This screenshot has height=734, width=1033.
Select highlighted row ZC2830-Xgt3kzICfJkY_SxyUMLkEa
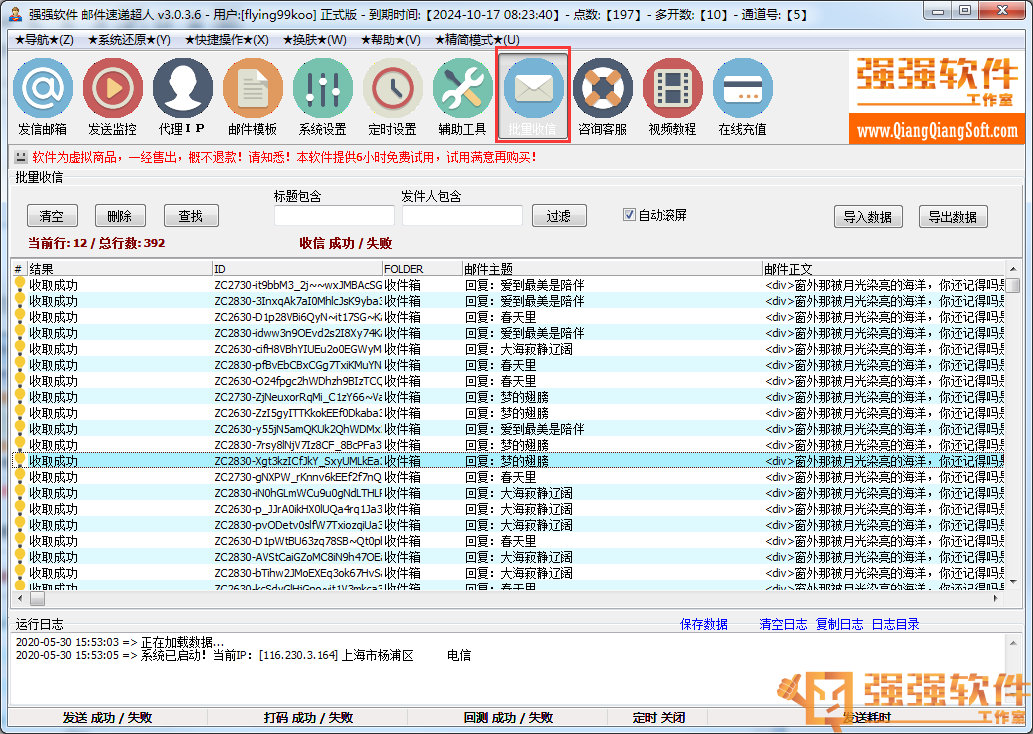tap(509, 461)
